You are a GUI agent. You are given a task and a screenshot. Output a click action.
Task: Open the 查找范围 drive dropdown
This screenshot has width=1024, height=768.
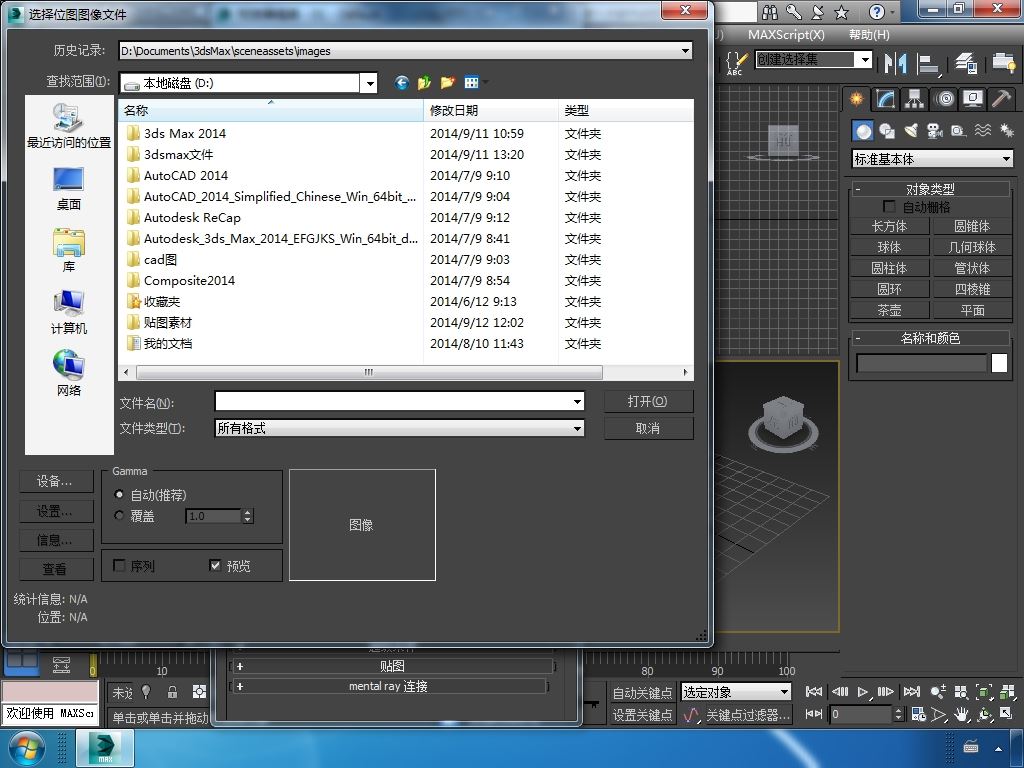tap(370, 83)
